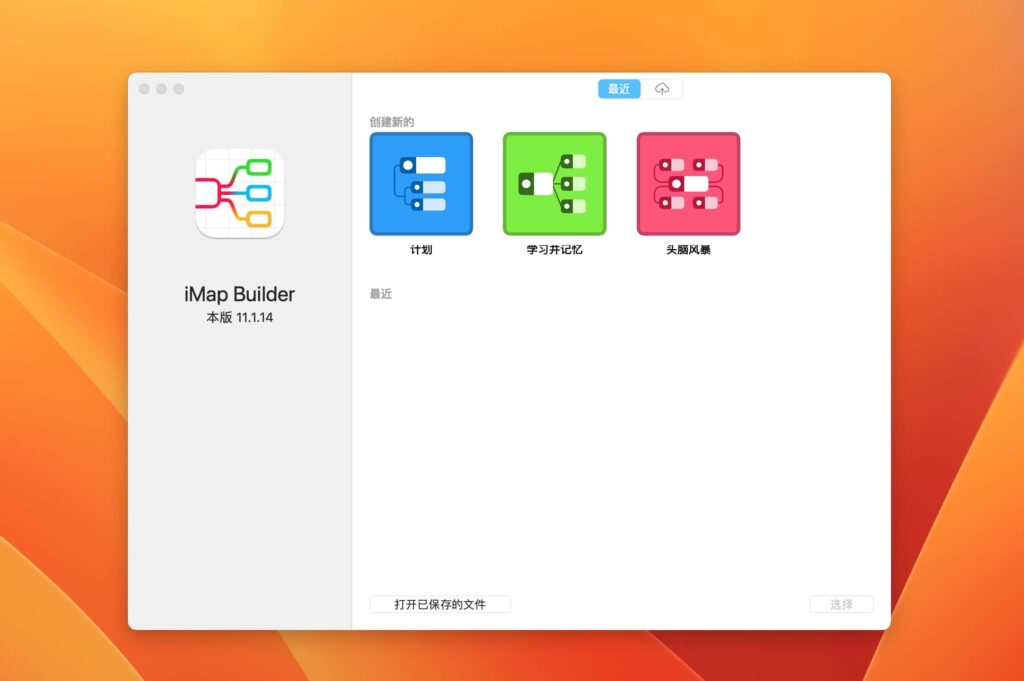The height and width of the screenshot is (681, 1024).
Task: Click the brainstorm diagram graphic
Action: coord(687,183)
